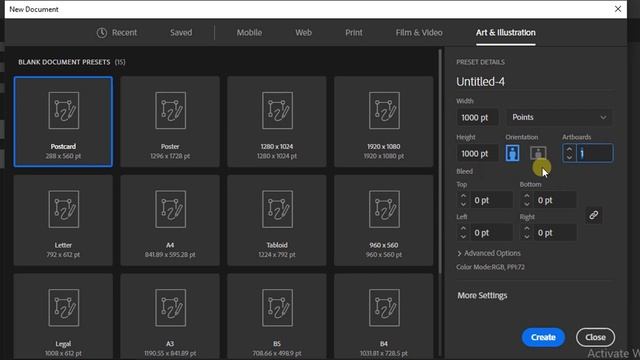
Task: Open the Points units dropdown
Action: pos(559,118)
